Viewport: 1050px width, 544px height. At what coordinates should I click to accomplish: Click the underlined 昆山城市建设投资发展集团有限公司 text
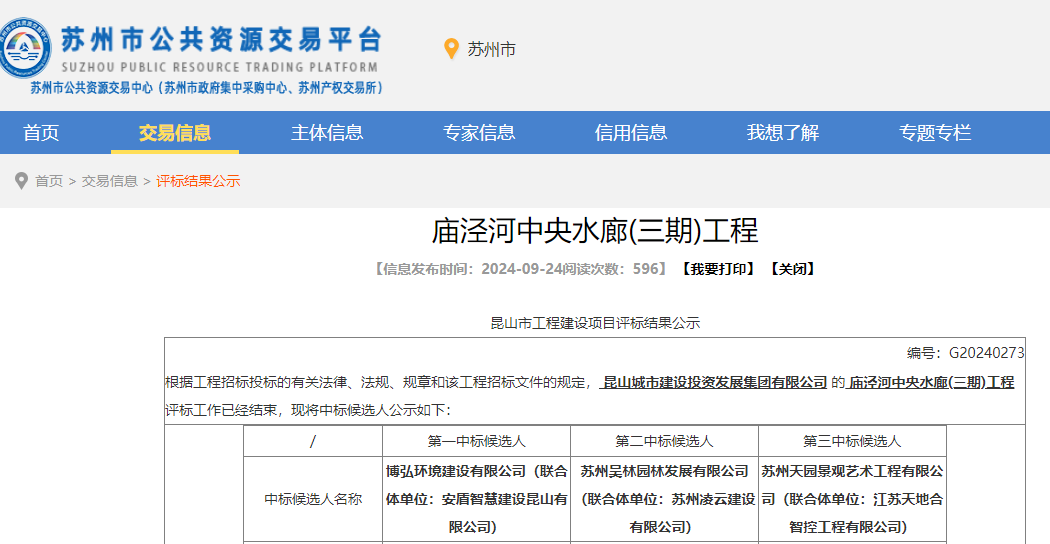(715, 382)
